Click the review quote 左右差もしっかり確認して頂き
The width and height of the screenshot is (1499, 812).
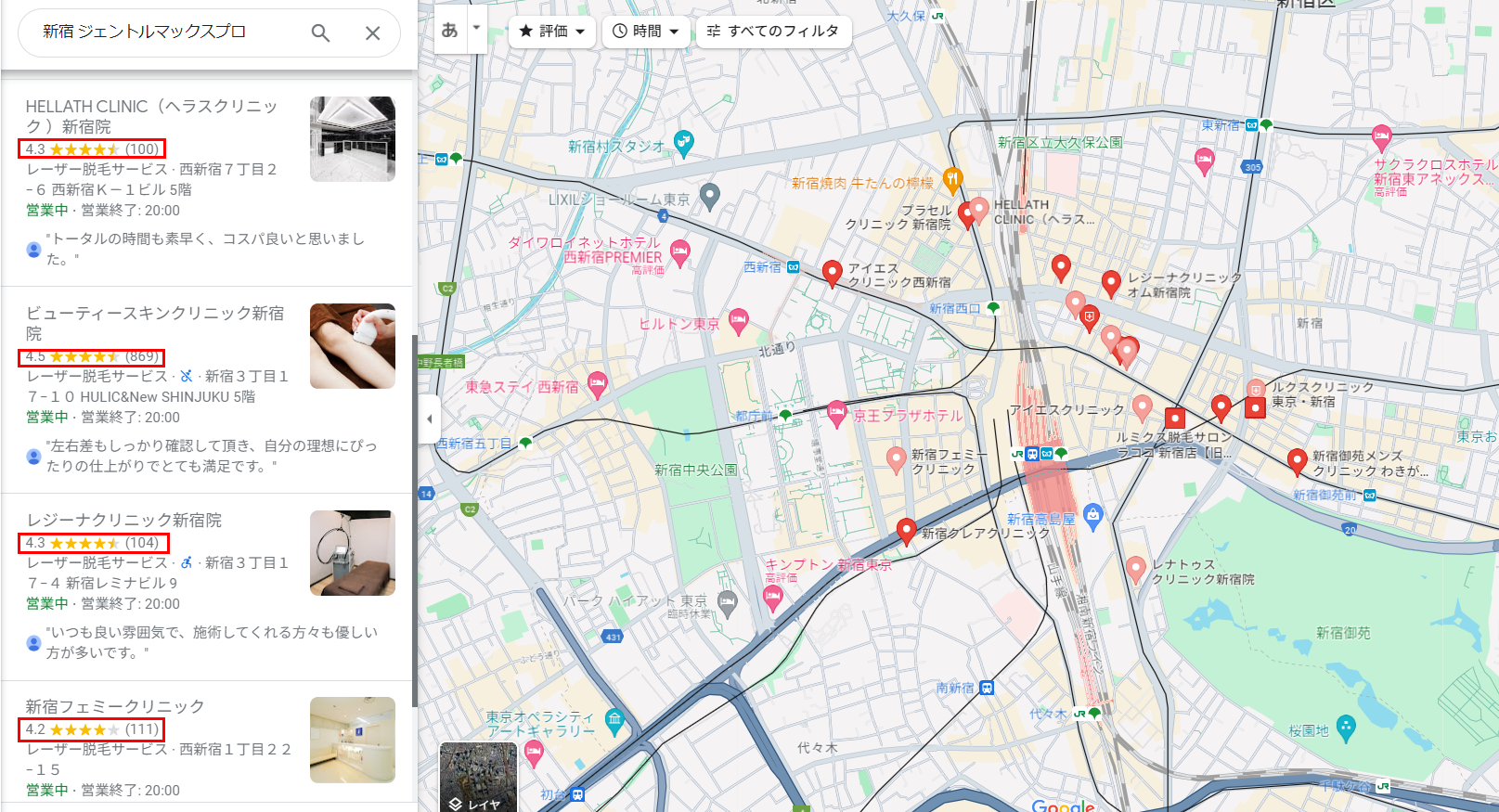[x=212, y=456]
